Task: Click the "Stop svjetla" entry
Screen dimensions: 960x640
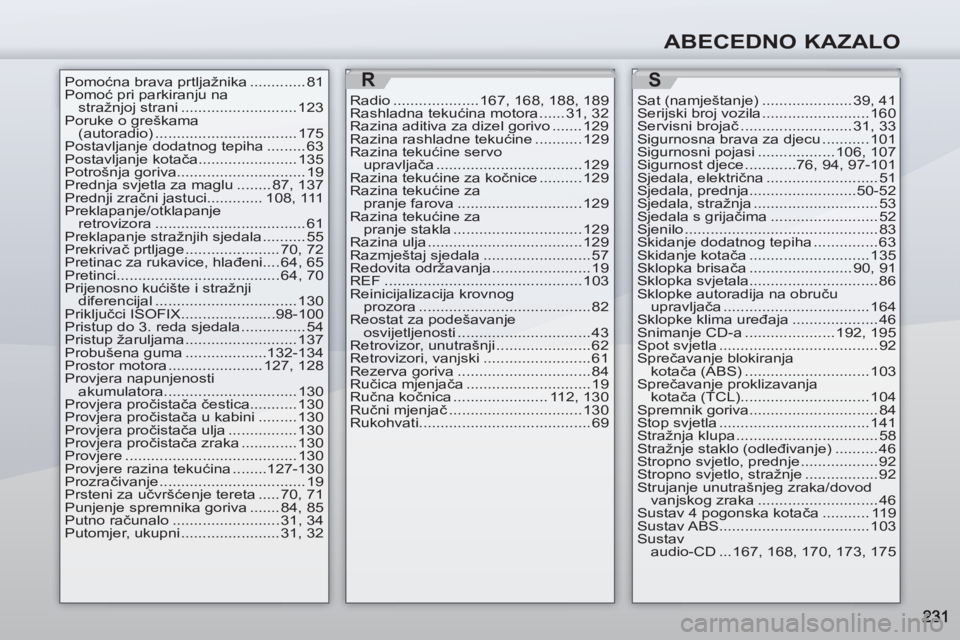Action: click(x=767, y=423)
